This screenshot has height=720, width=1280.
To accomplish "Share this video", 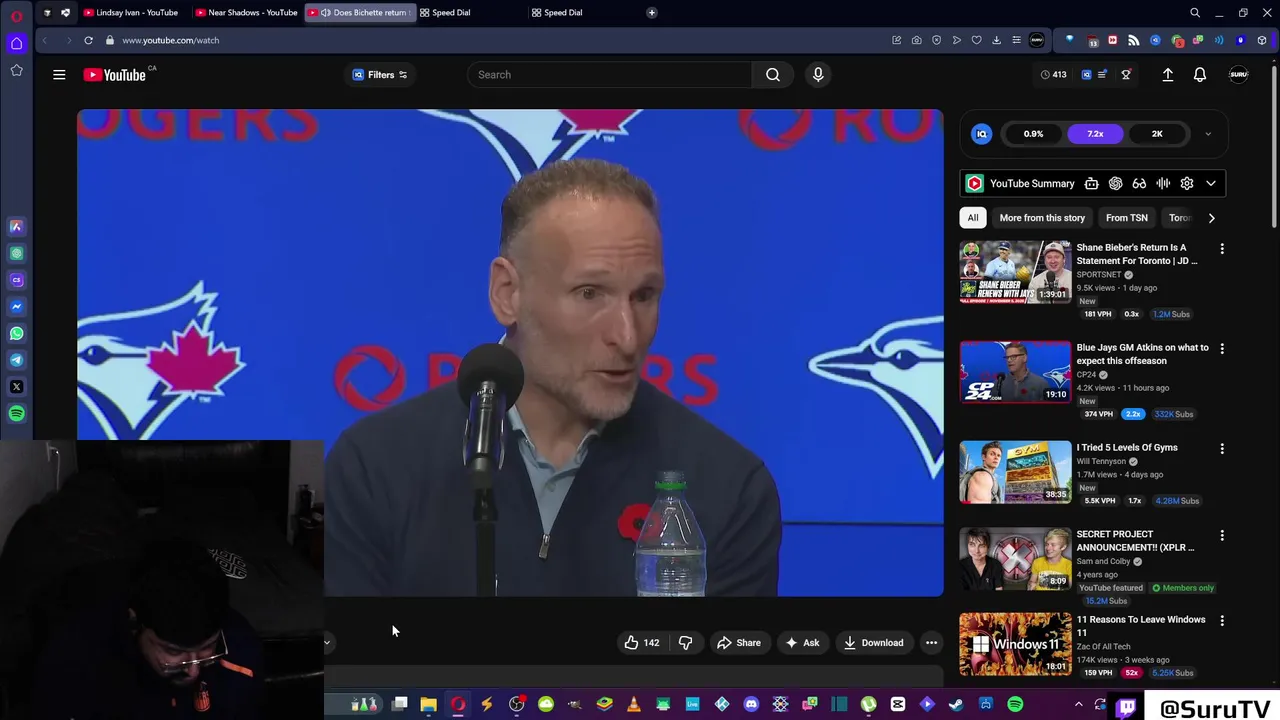I will point(739,643).
